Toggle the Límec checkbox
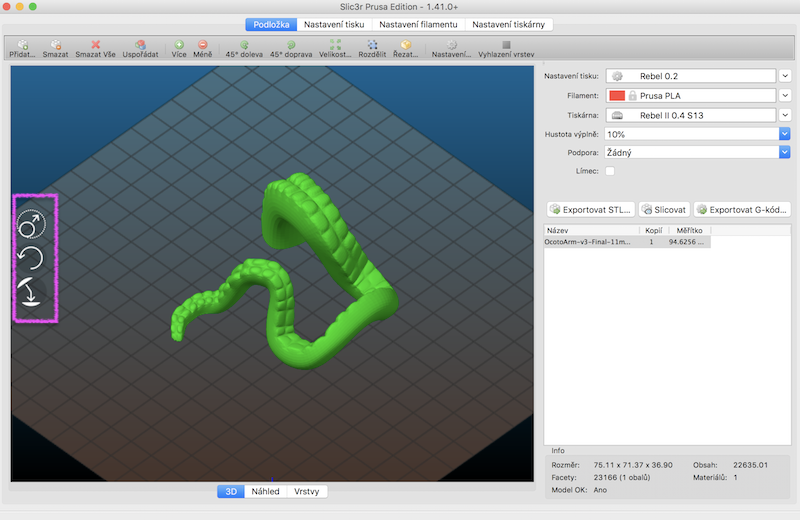800x520 pixels. coord(610,171)
